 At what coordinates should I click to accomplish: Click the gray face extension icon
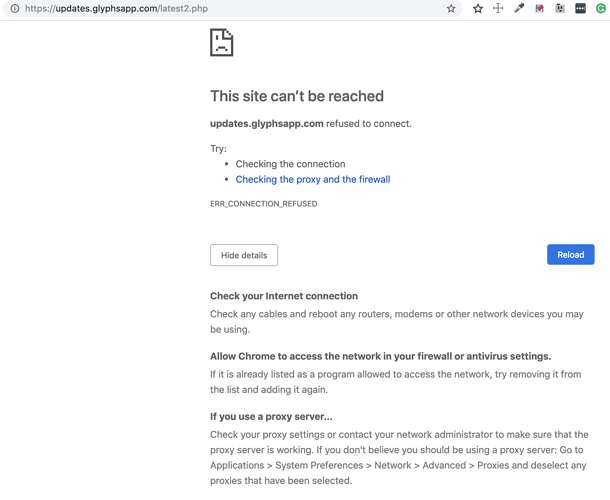(x=560, y=8)
